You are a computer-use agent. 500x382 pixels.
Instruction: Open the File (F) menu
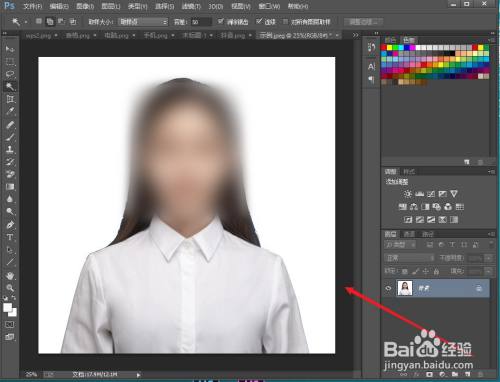(x=33, y=6)
